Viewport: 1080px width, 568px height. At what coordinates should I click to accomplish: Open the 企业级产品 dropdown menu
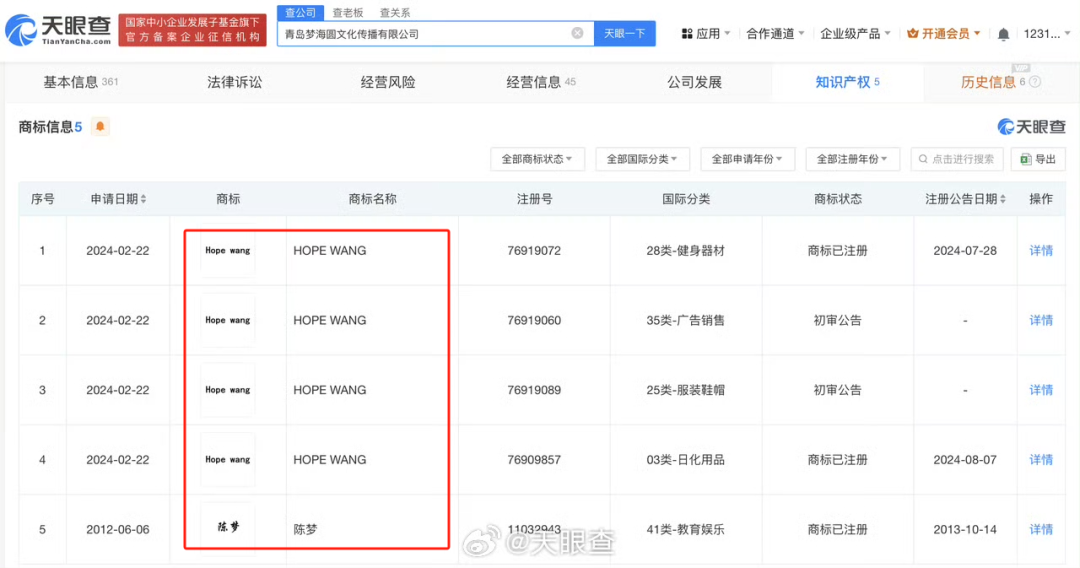coord(855,34)
